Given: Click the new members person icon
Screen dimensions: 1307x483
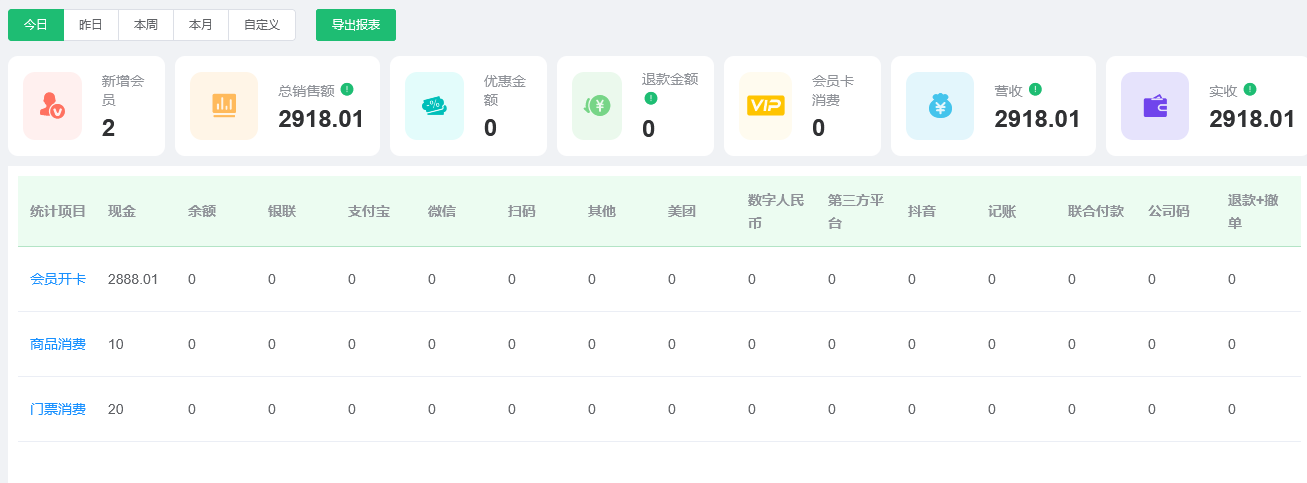Looking at the screenshot, I should 52,105.
